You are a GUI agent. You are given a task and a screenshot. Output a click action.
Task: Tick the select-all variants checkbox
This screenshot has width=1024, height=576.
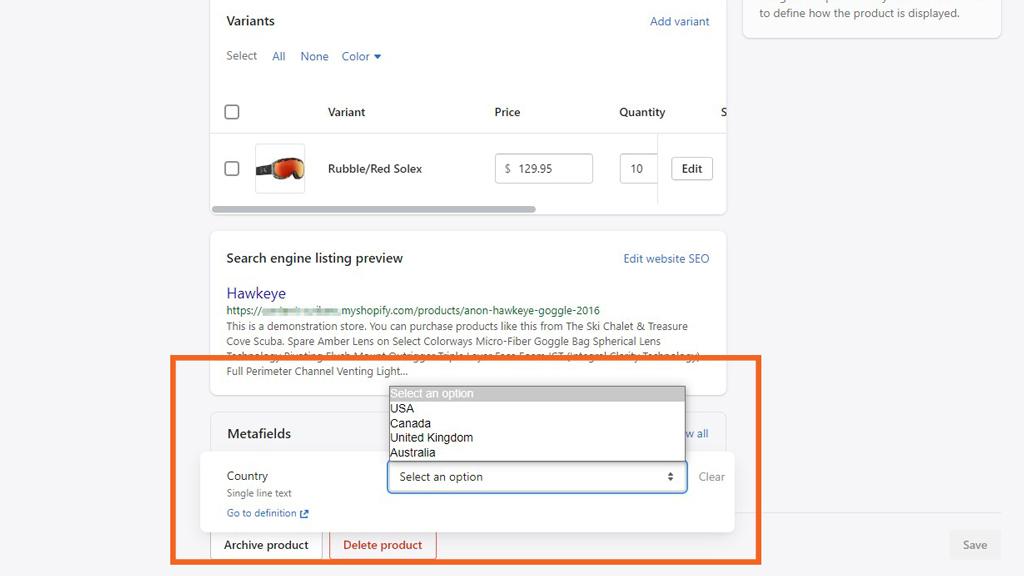coord(232,112)
